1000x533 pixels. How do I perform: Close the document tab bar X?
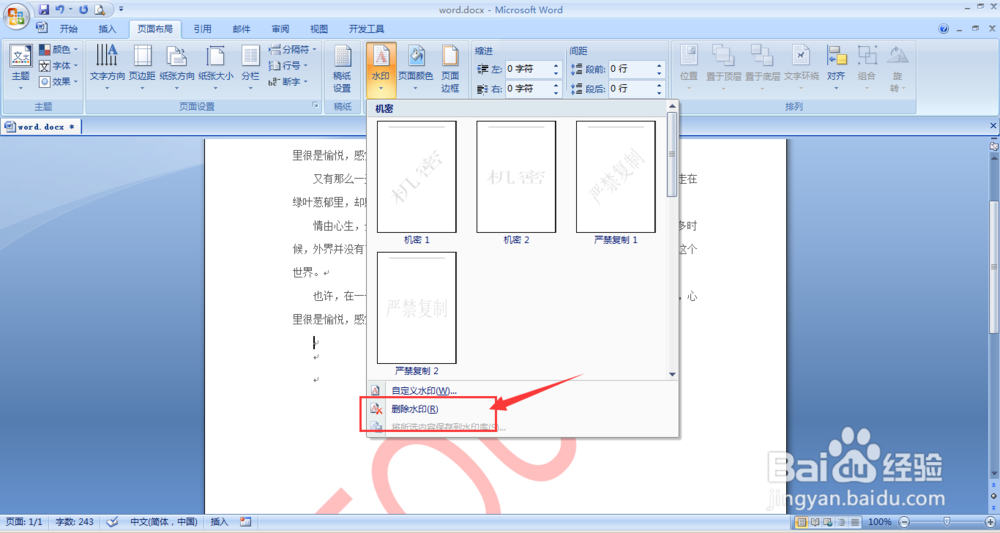click(993, 126)
